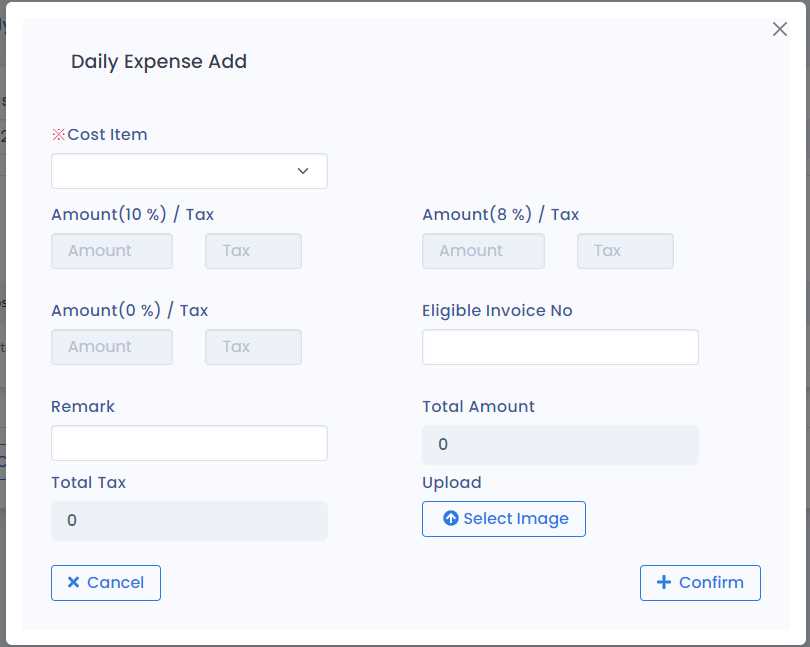Screen dimensions: 810x647
Task: Click the Amount(8 %) amount field
Action: click(483, 251)
